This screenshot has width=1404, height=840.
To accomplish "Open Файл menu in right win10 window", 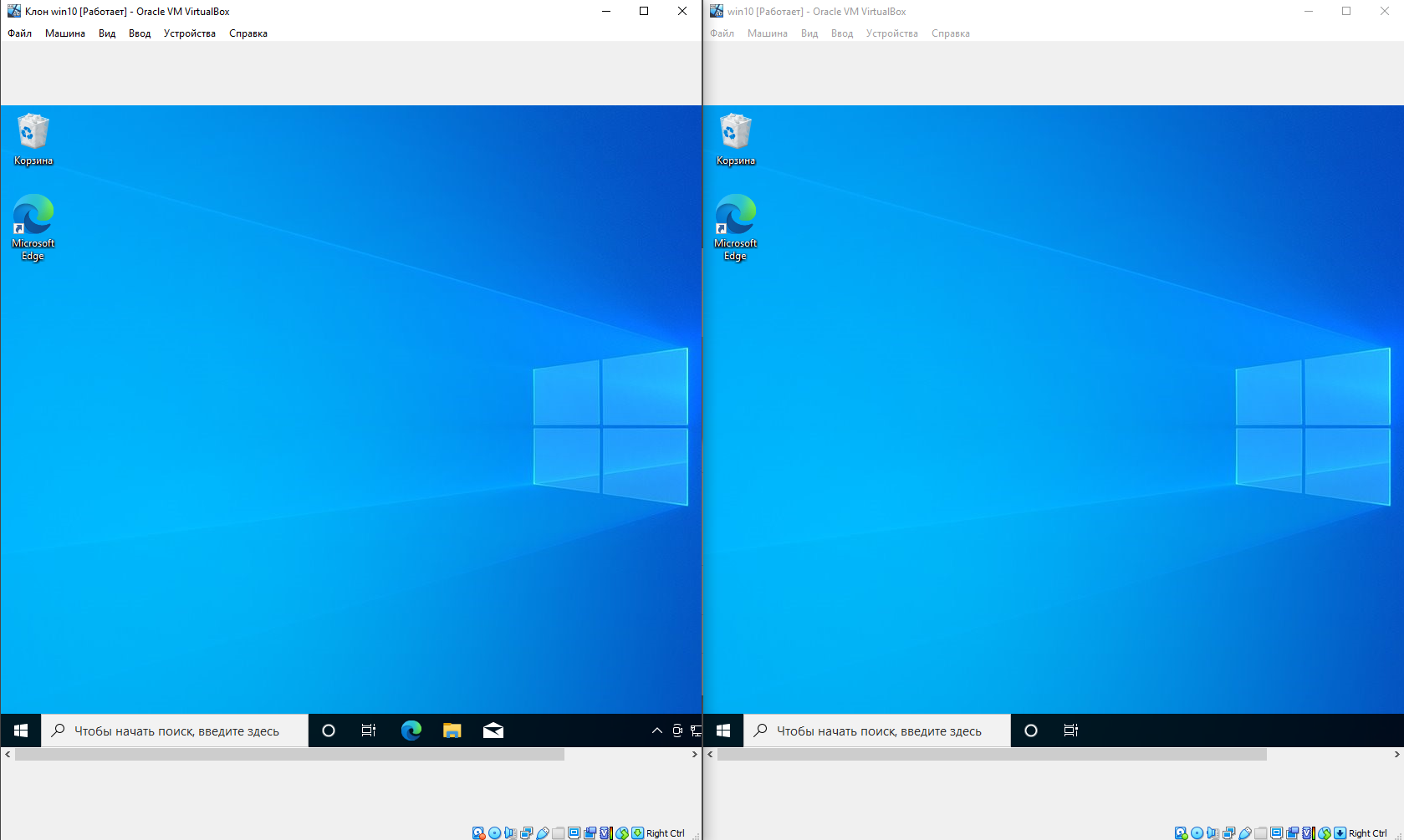I will pyautogui.click(x=722, y=33).
